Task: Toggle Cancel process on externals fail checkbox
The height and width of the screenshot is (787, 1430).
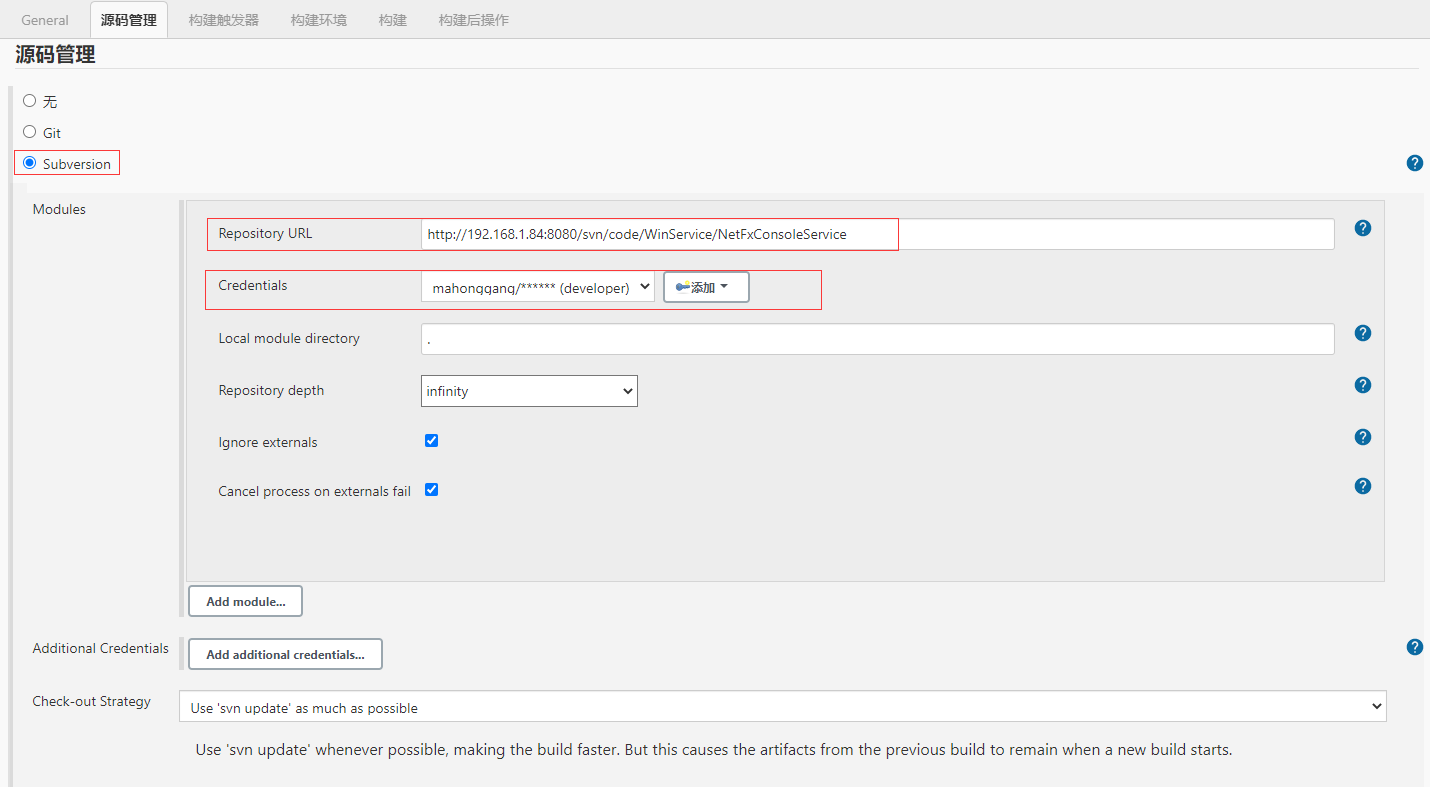Action: pyautogui.click(x=432, y=490)
